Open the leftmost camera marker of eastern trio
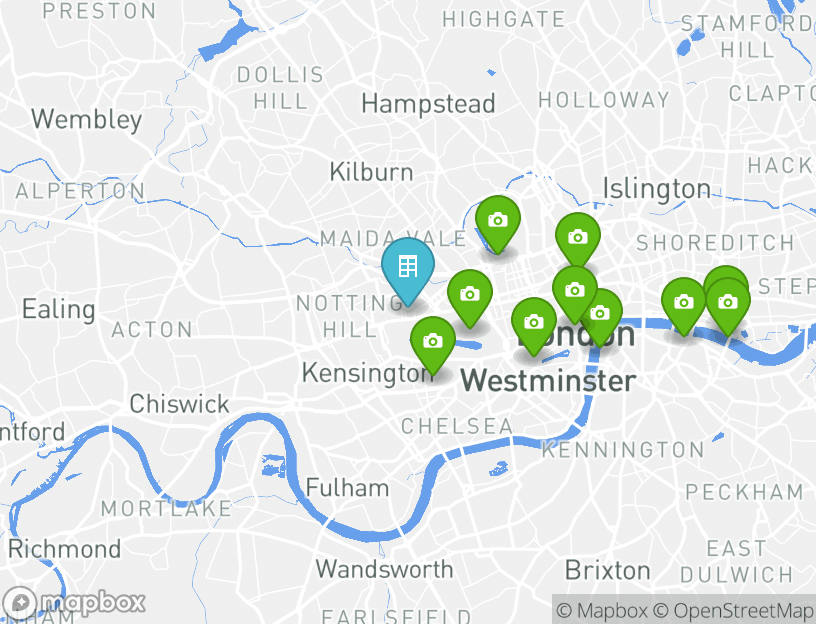 (684, 304)
